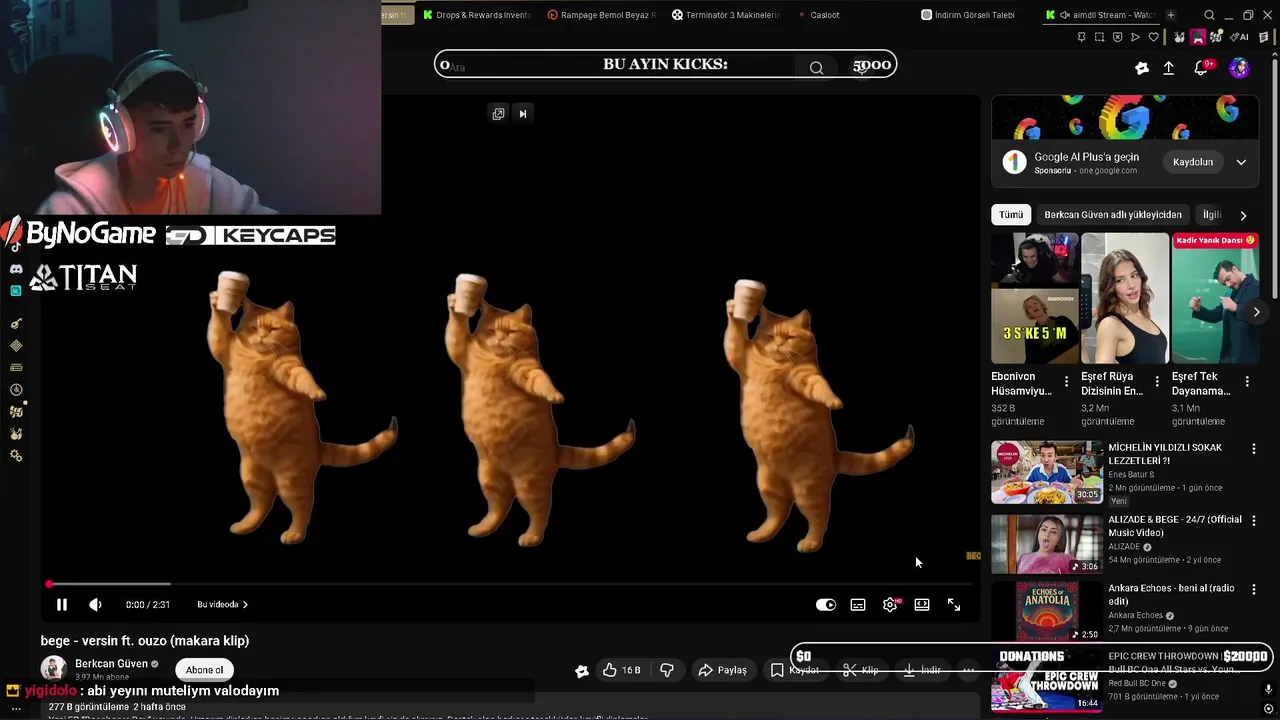The width and height of the screenshot is (1280, 720).
Task: Open the account profile avatar
Action: [1239, 68]
